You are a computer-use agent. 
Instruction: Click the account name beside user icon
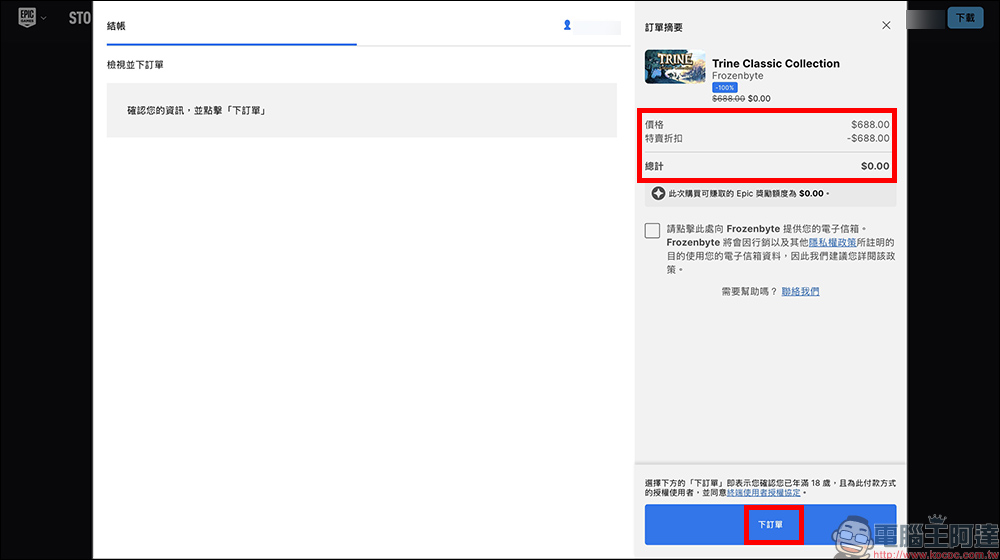click(x=599, y=26)
